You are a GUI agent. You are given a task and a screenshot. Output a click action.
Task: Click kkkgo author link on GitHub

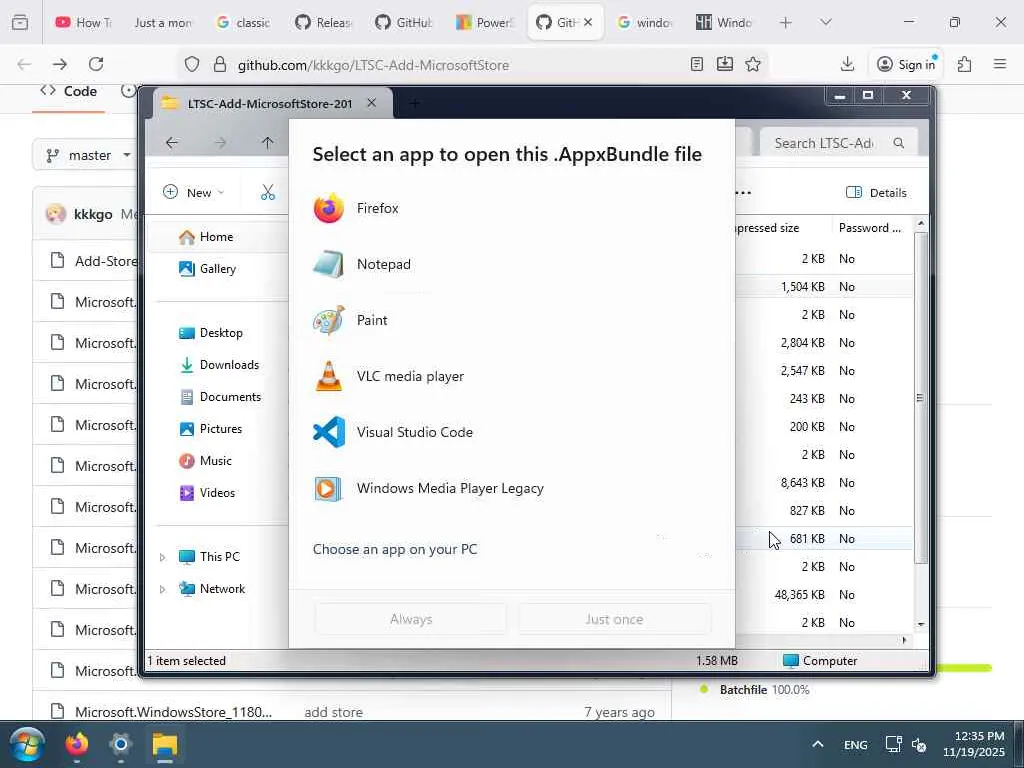point(93,214)
